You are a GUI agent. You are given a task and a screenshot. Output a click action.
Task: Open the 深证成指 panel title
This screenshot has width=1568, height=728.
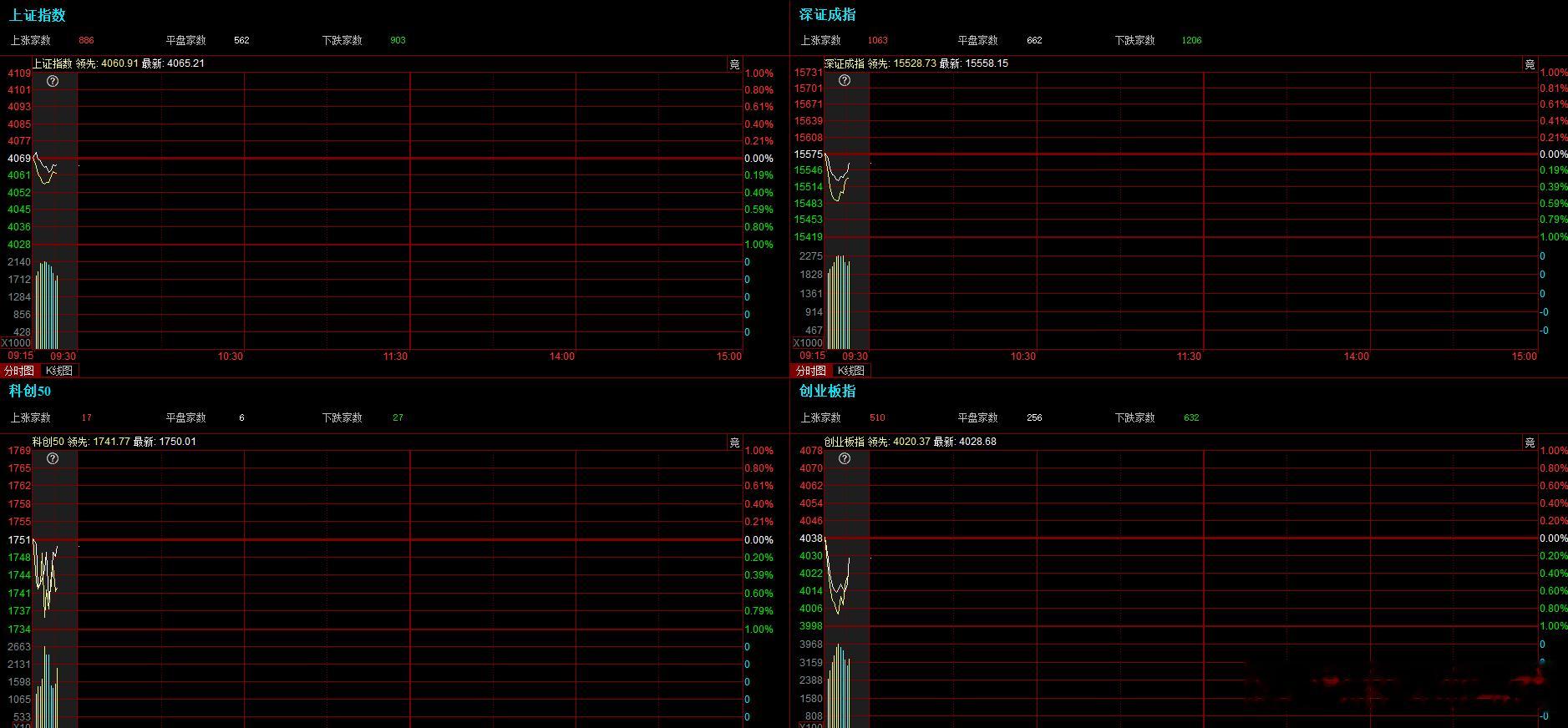point(828,15)
